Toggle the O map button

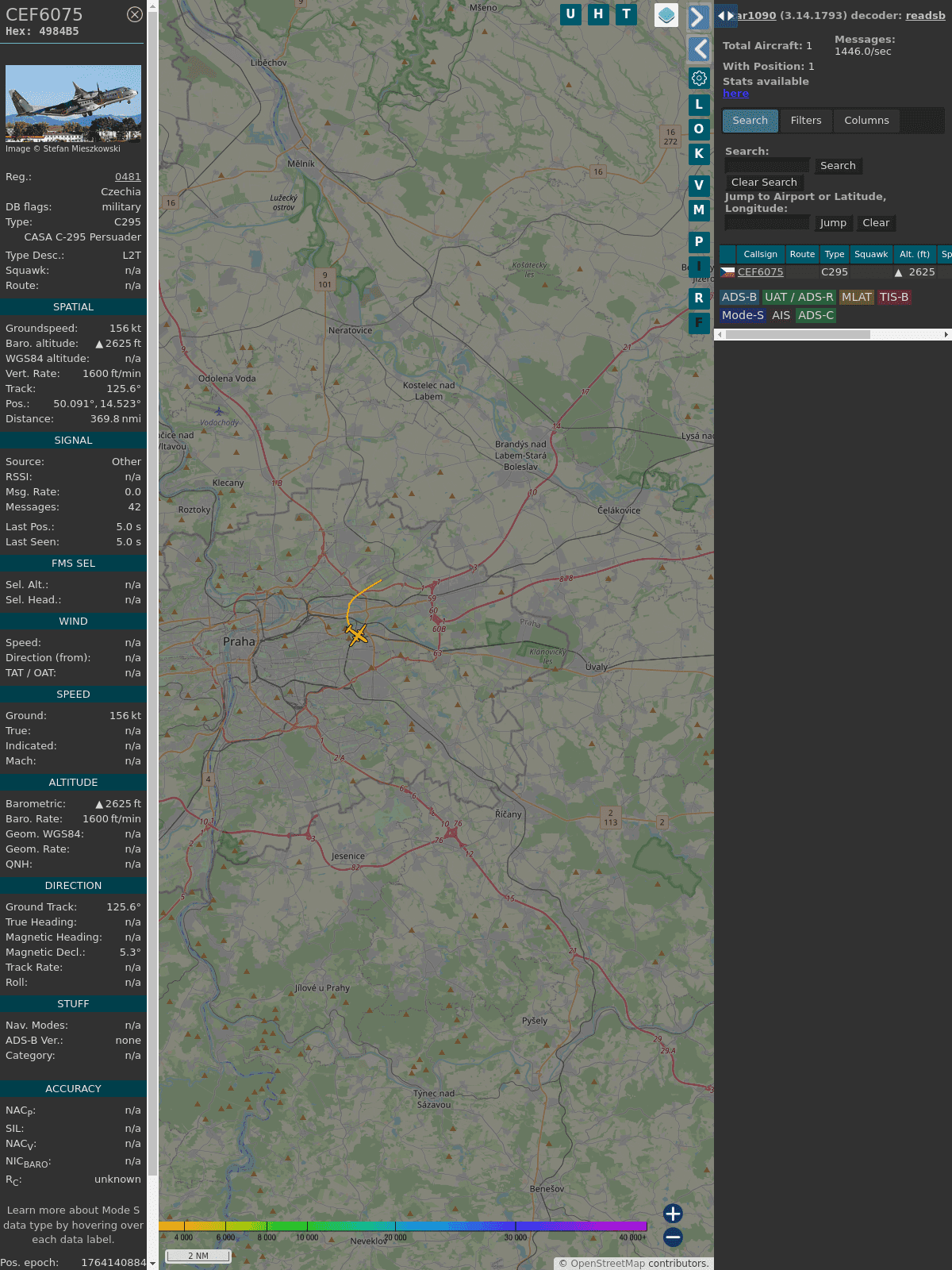click(x=699, y=129)
